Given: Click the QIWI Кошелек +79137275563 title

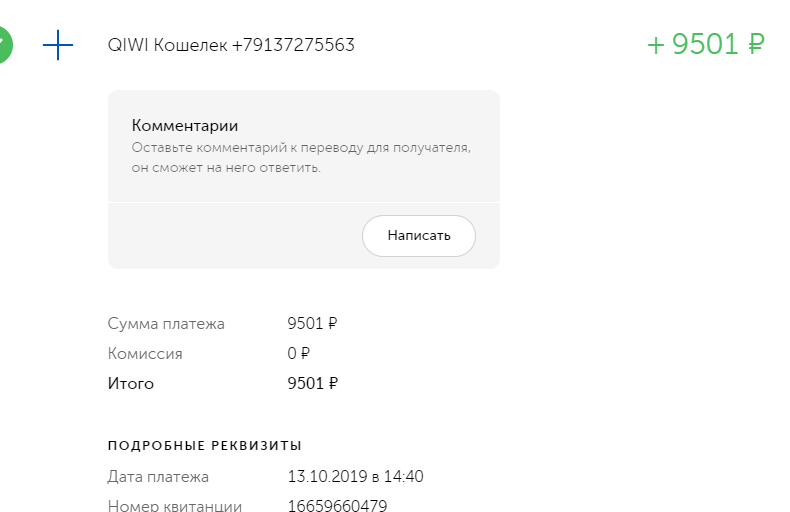Looking at the screenshot, I should coord(231,45).
